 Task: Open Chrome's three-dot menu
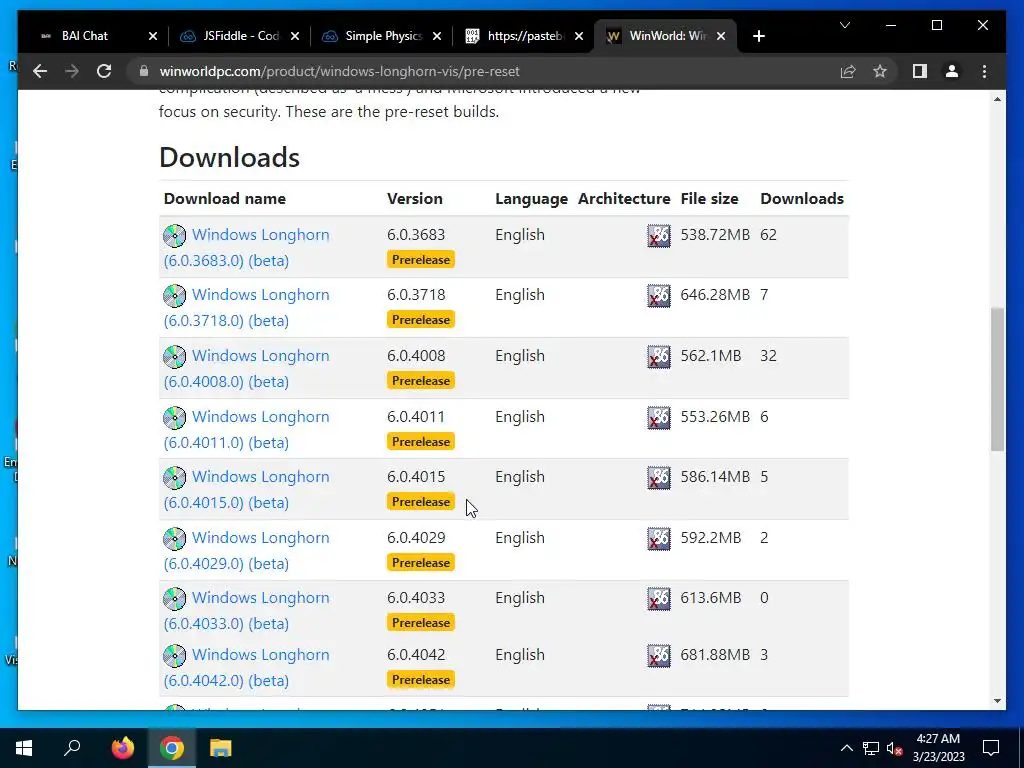coord(984,71)
